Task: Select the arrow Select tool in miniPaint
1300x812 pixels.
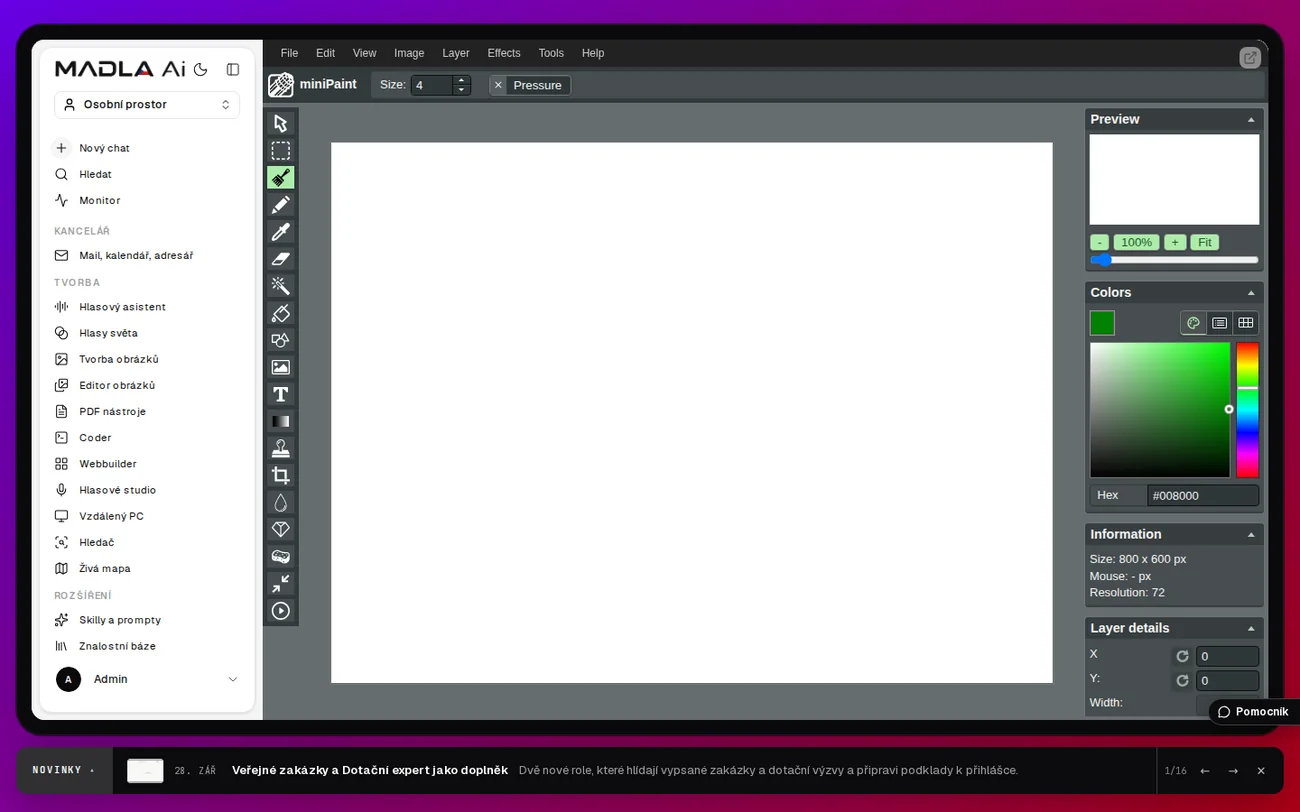Action: coord(281,123)
